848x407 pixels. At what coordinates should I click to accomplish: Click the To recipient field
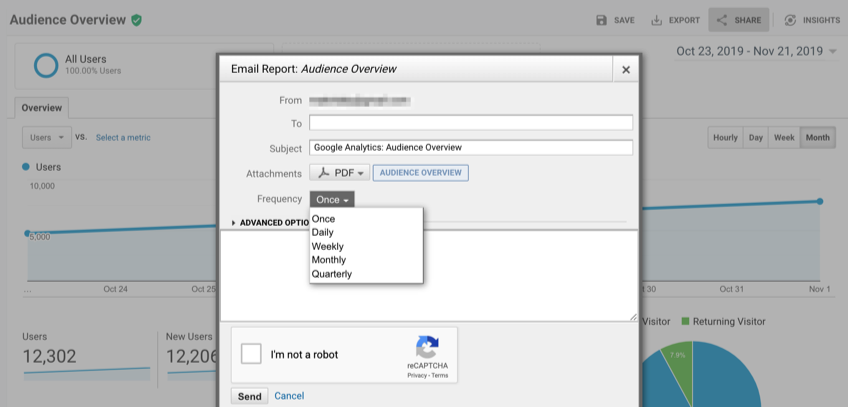click(x=471, y=123)
